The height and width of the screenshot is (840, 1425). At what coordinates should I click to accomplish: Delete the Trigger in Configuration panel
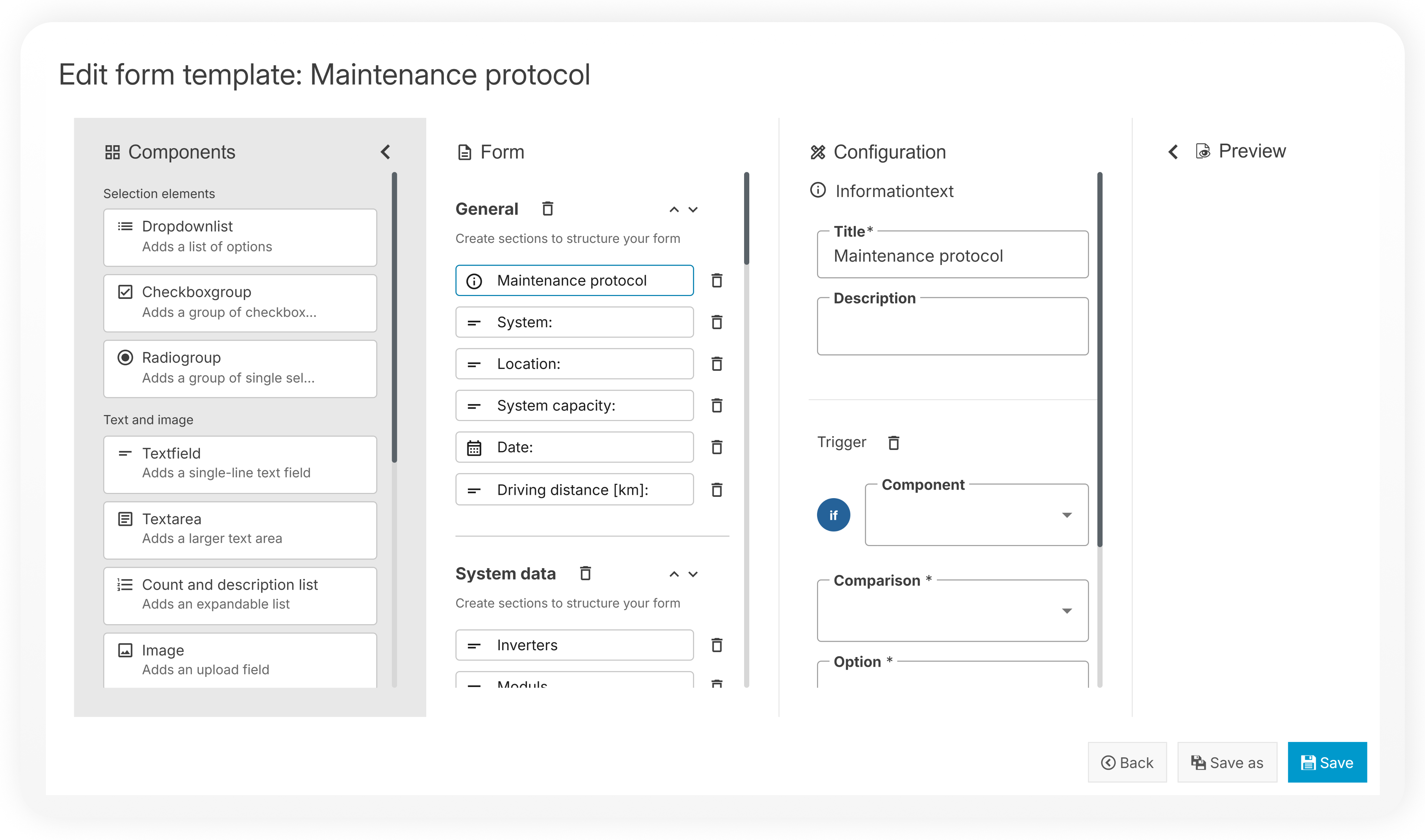(x=893, y=443)
